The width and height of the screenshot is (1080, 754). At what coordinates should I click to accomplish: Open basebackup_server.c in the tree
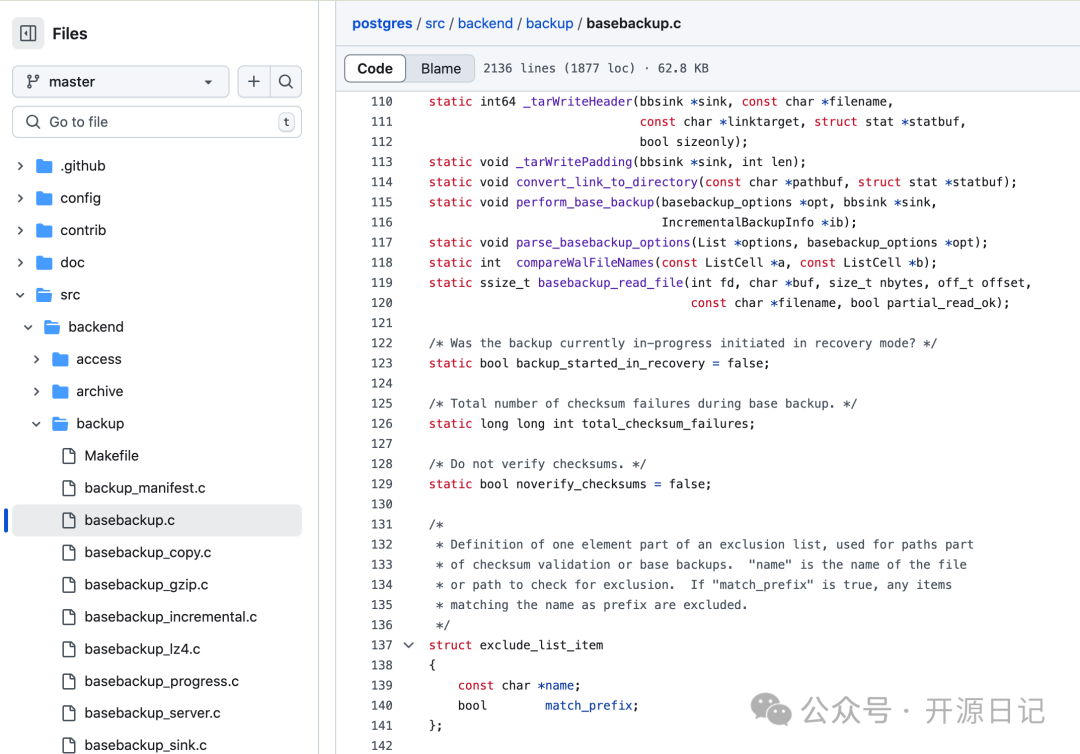[x=152, y=713]
